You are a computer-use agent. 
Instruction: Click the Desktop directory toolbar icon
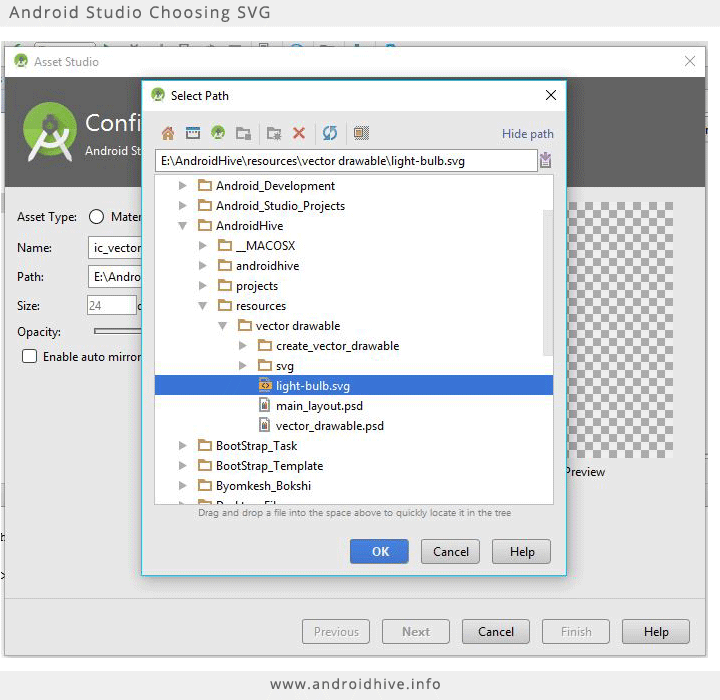click(193, 133)
